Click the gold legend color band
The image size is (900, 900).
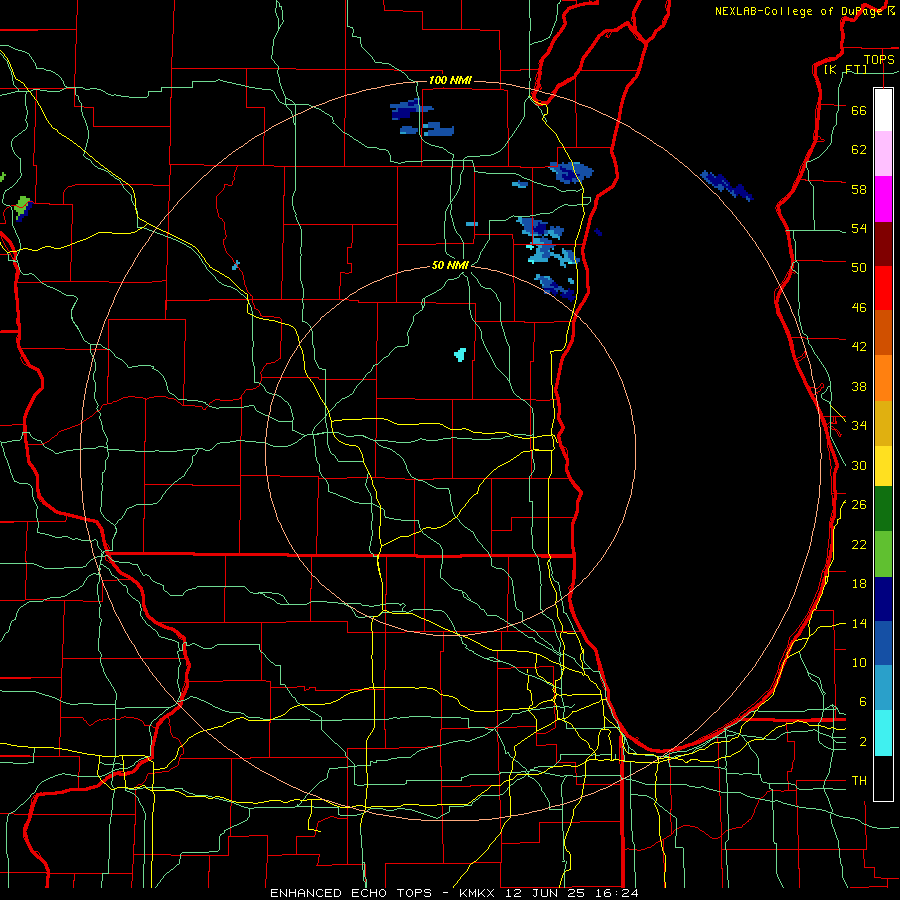click(x=883, y=423)
